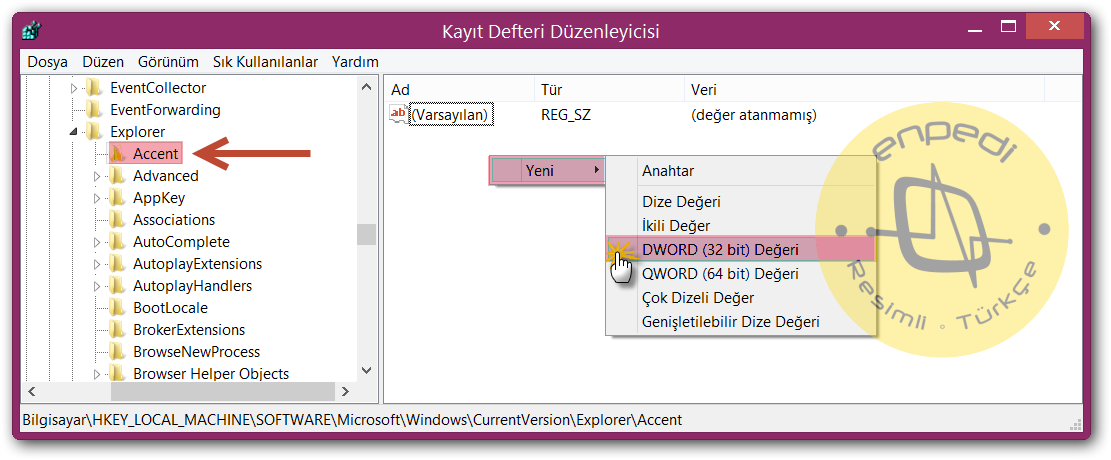The height and width of the screenshot is (460, 1111).
Task: Click the Registry Editor app icon in title bar
Action: [32, 31]
